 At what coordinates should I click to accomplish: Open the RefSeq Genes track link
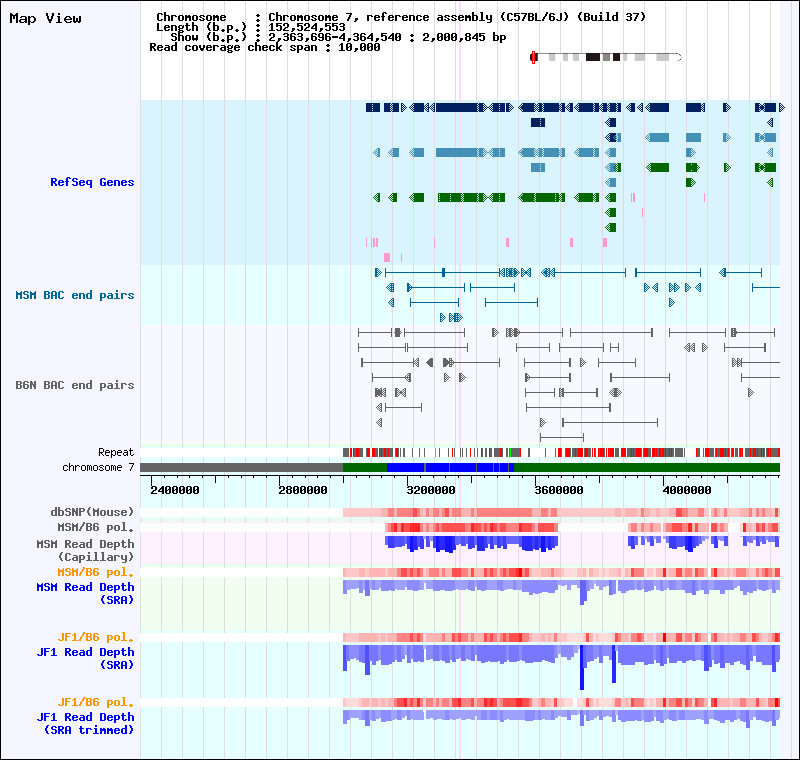click(x=92, y=182)
